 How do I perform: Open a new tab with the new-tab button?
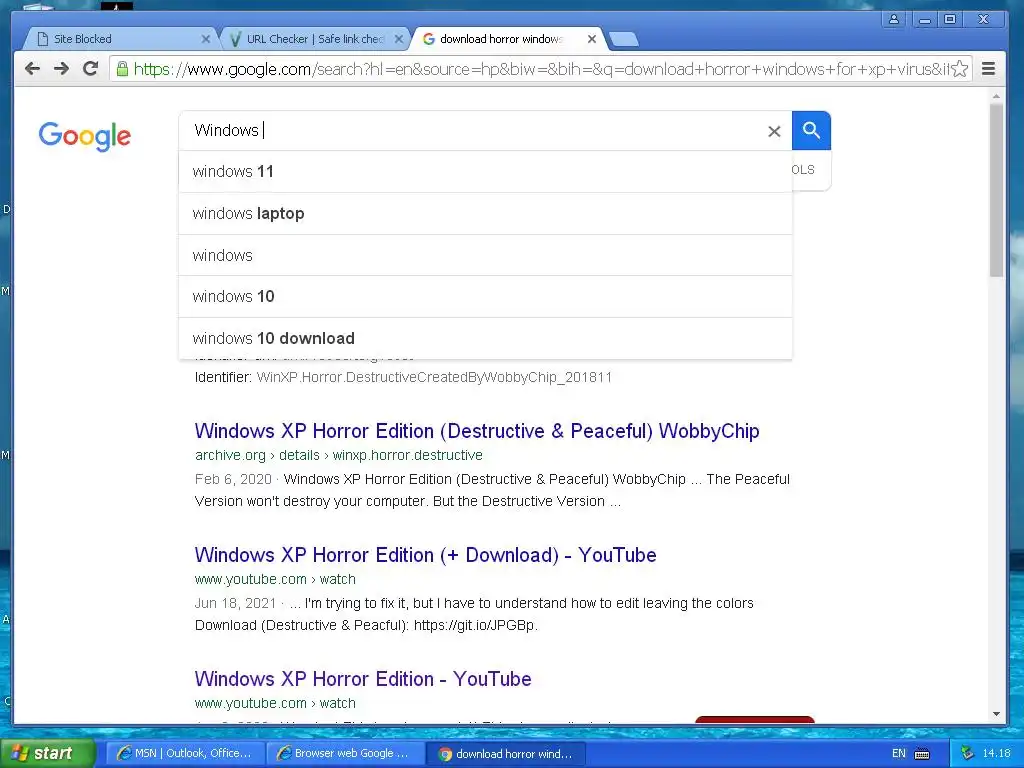pyautogui.click(x=624, y=40)
